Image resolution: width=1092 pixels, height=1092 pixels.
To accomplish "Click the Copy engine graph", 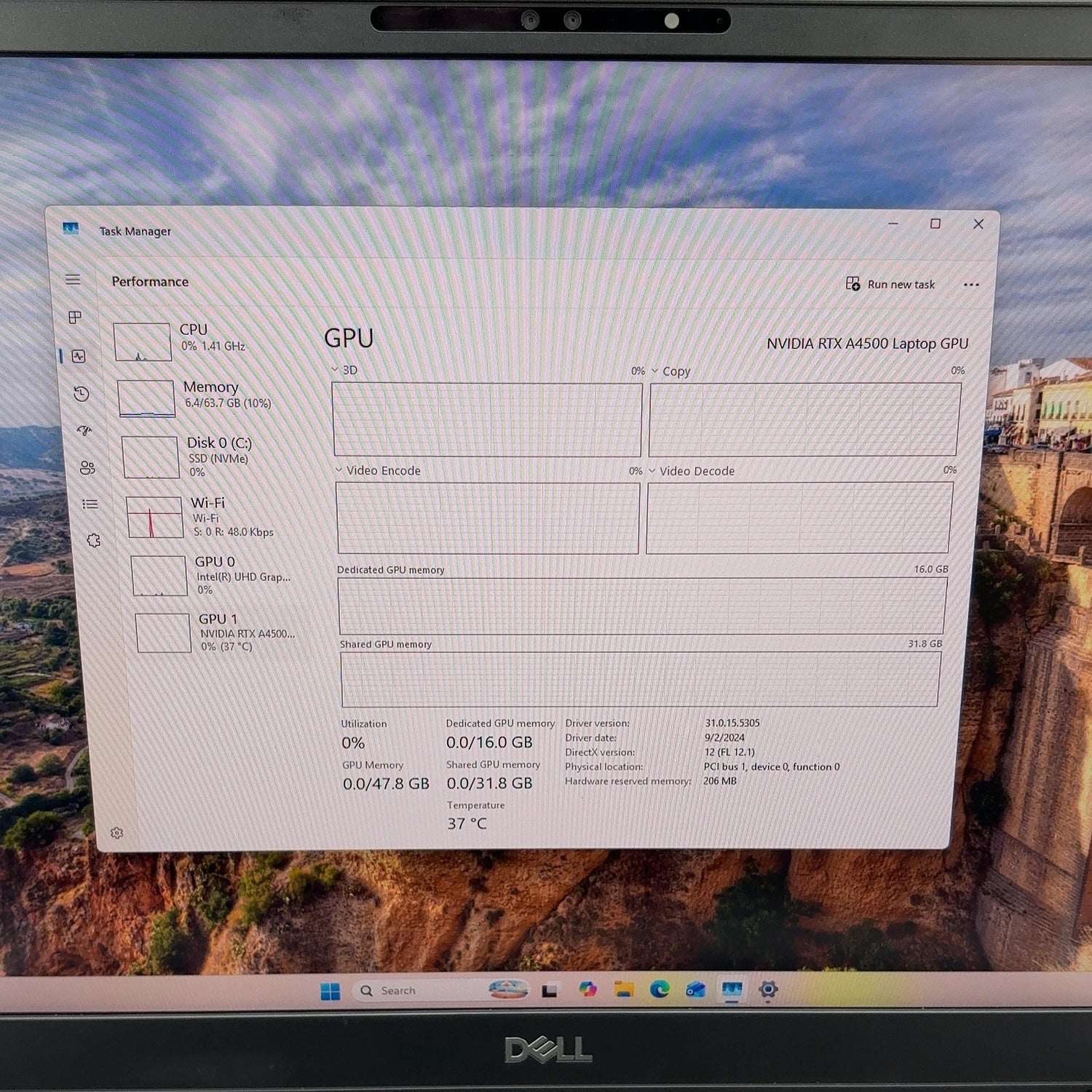I will point(804,420).
